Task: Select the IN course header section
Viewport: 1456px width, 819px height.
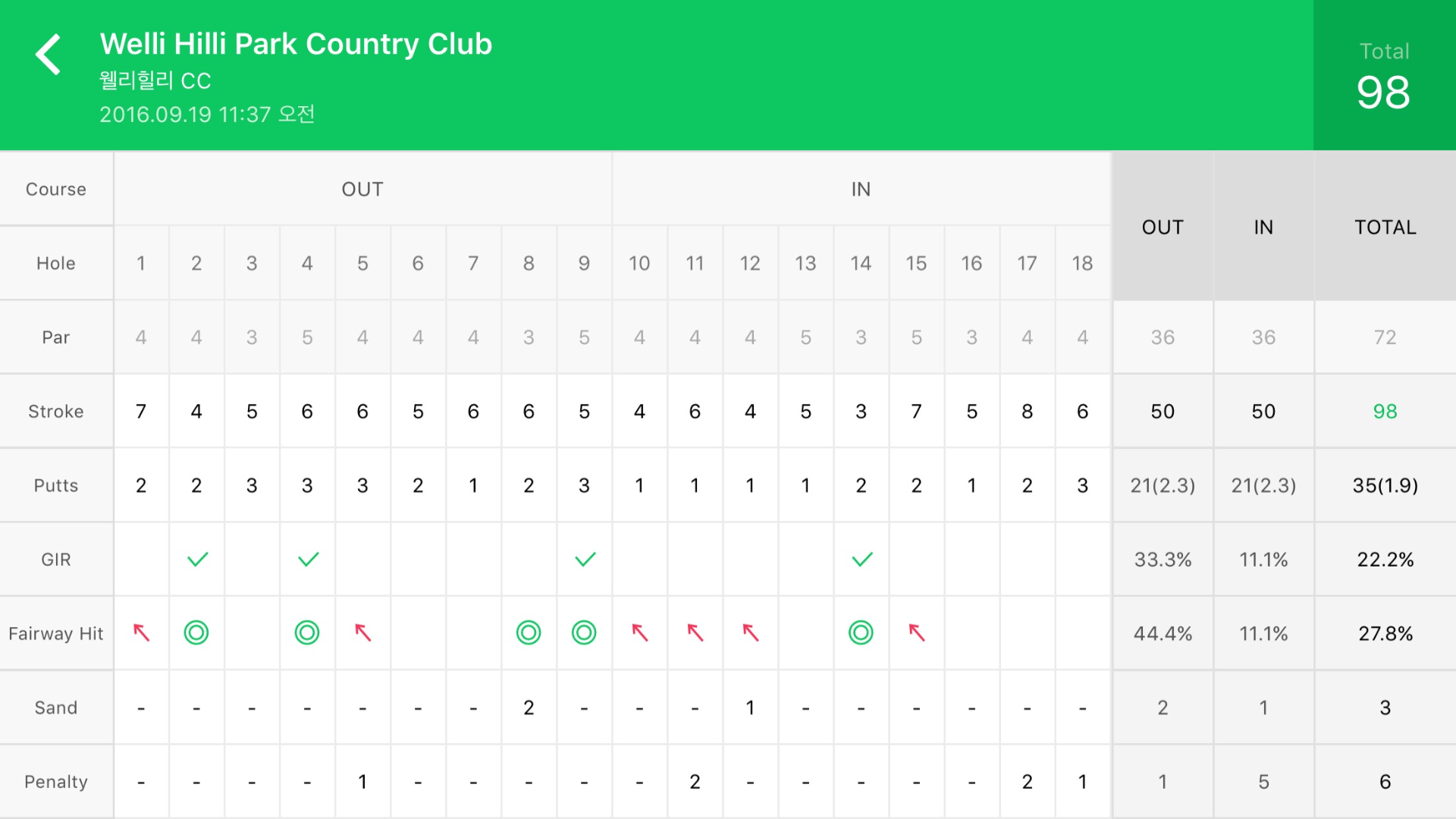Action: point(861,189)
